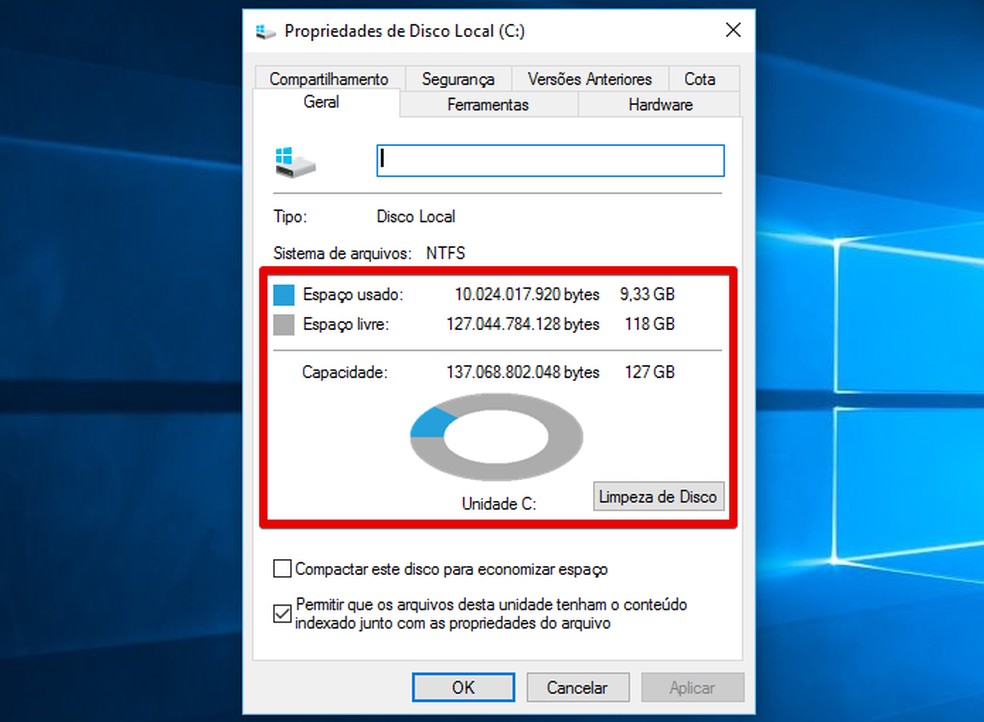Click the drive name text field
This screenshot has width=984, height=722.
pyautogui.click(x=550, y=161)
